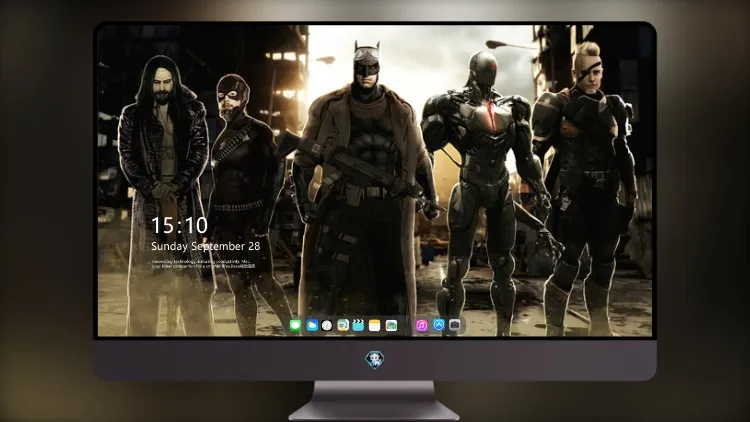
Task: Open the Photos gallery dock icon
Action: coord(391,325)
